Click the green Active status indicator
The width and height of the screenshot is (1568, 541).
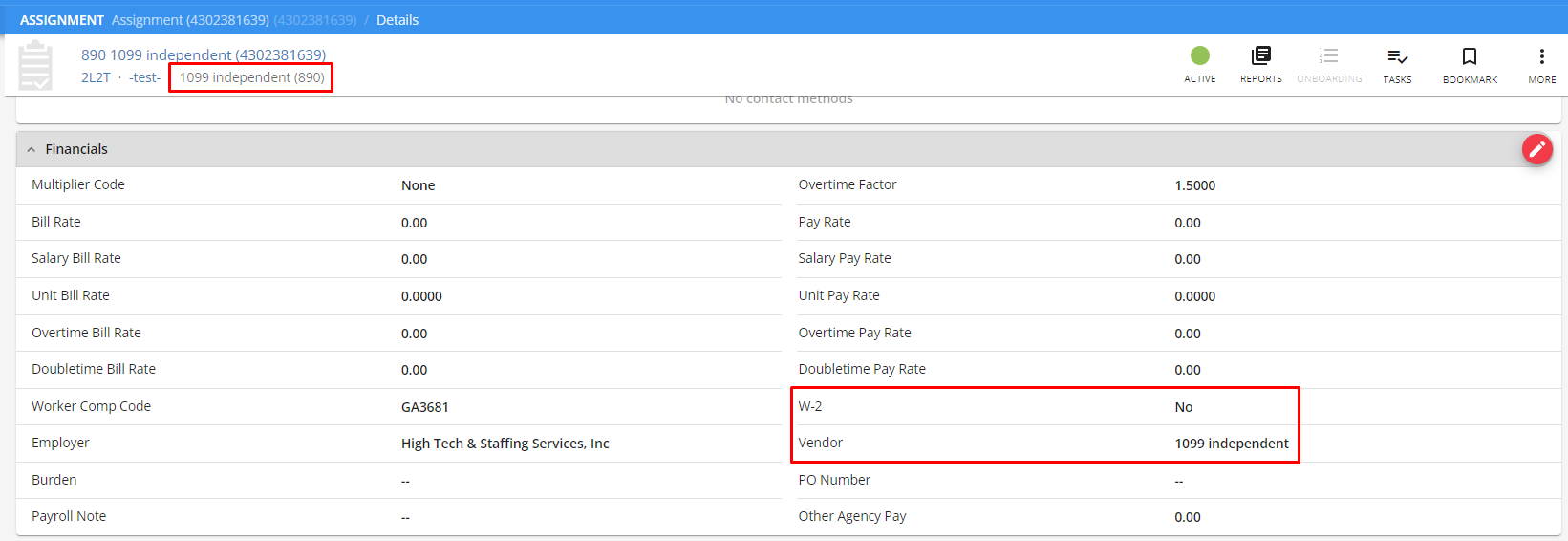[x=1200, y=56]
